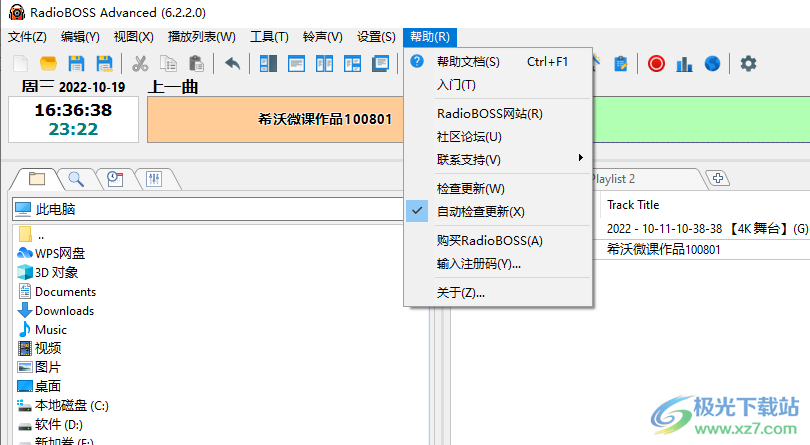Switch to the folder browser tab

37,179
